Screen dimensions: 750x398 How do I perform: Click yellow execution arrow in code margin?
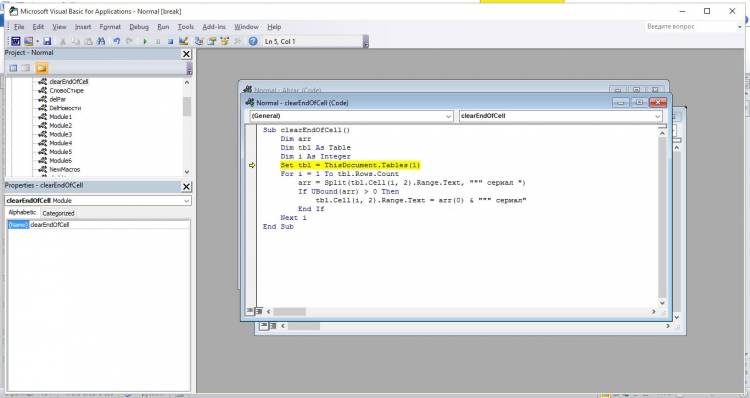tap(252, 166)
